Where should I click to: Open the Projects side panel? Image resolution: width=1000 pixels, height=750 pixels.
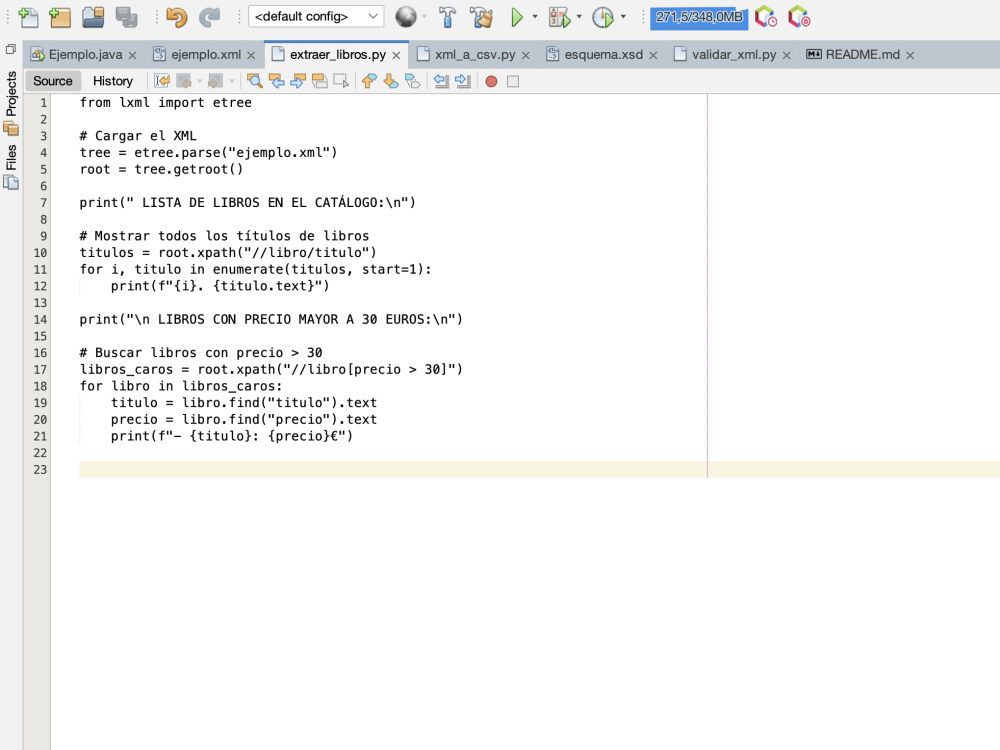pos(11,102)
